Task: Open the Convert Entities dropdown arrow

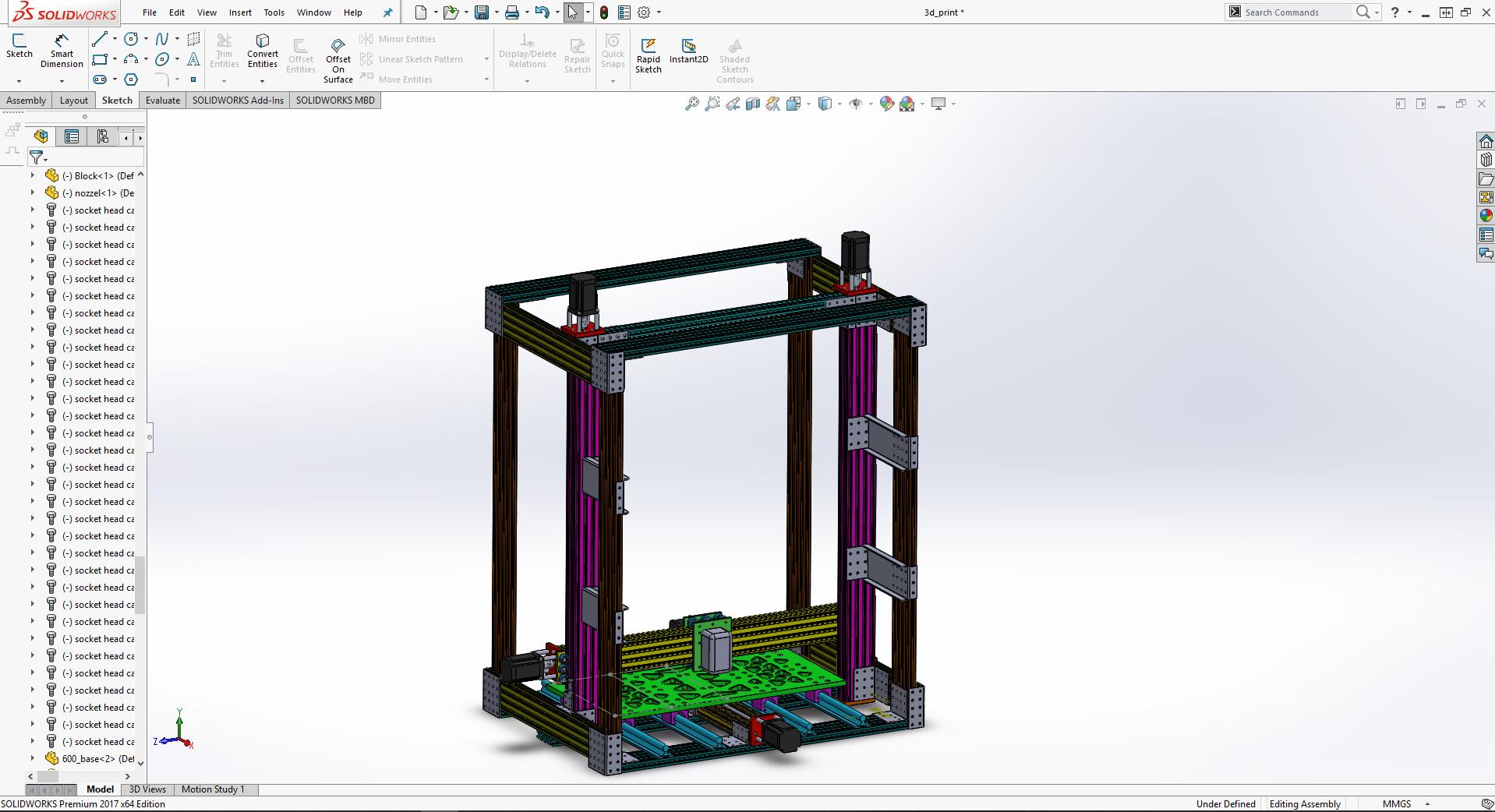Action: (x=262, y=80)
